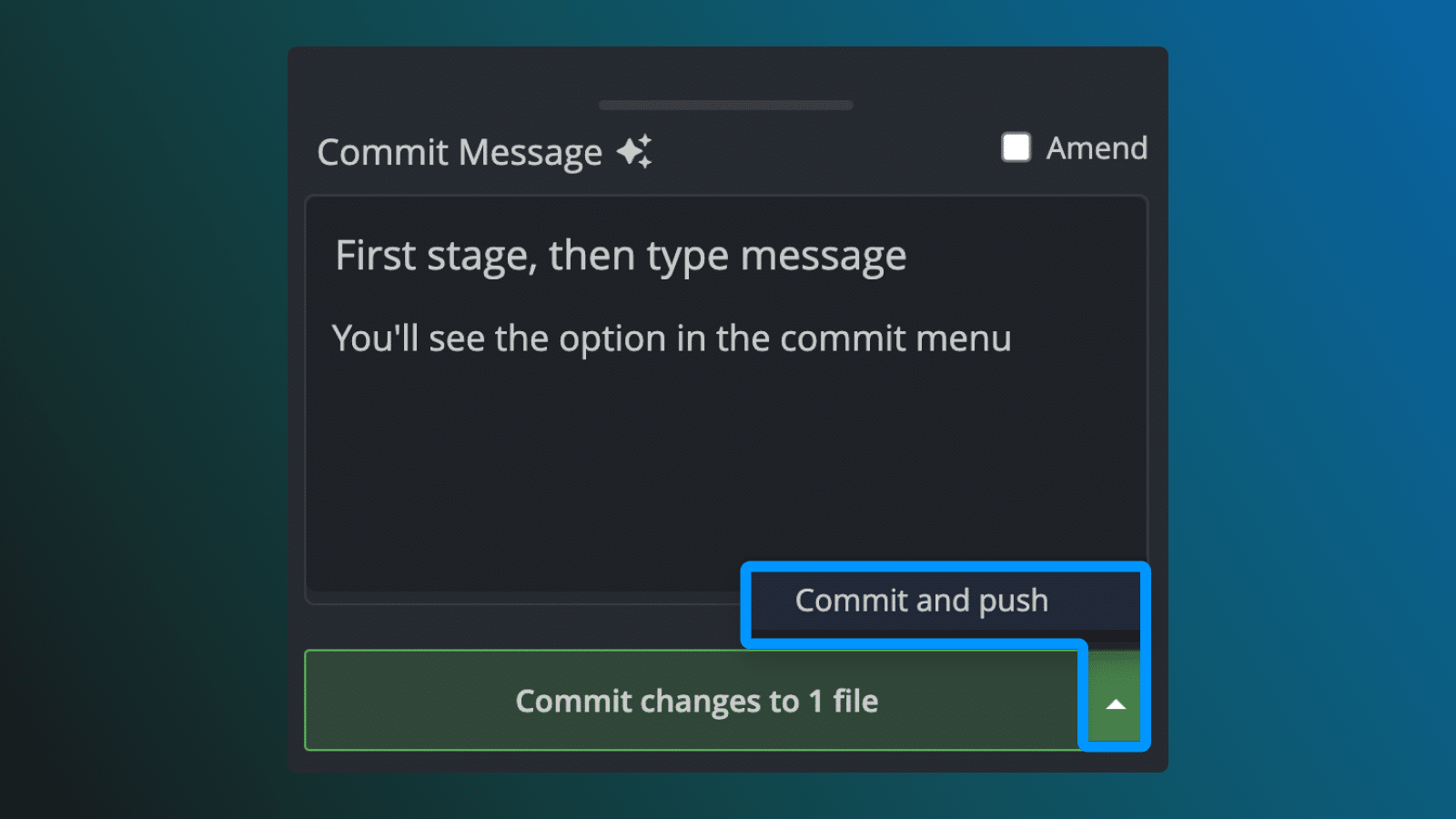Enable amending the previous commit

[1016, 147]
